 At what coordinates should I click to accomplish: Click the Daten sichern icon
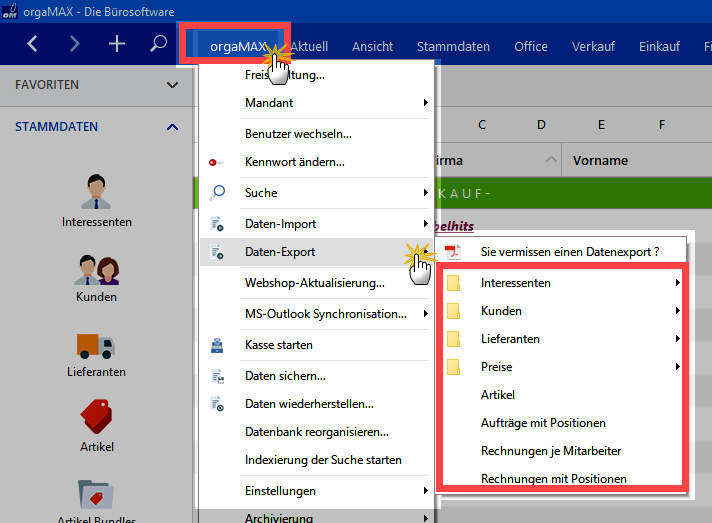pyautogui.click(x=218, y=376)
